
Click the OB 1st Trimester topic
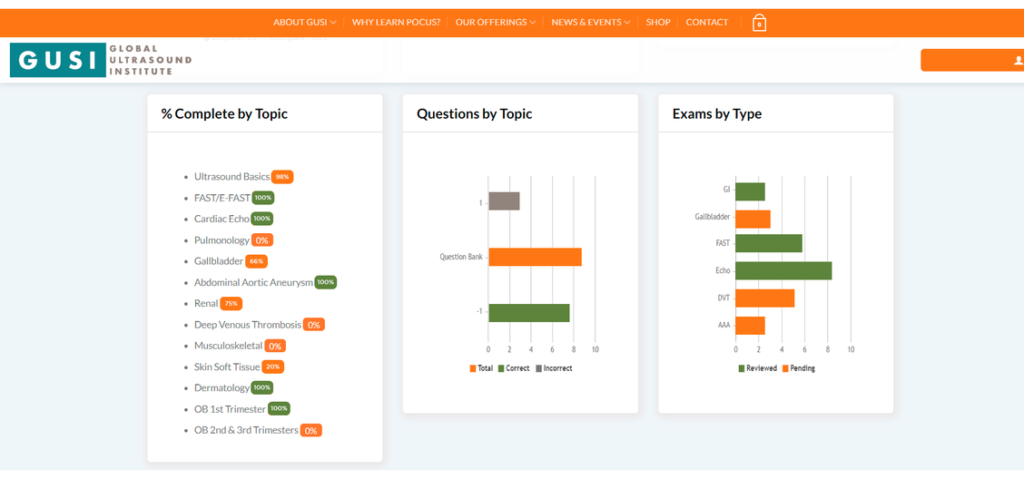(230, 409)
